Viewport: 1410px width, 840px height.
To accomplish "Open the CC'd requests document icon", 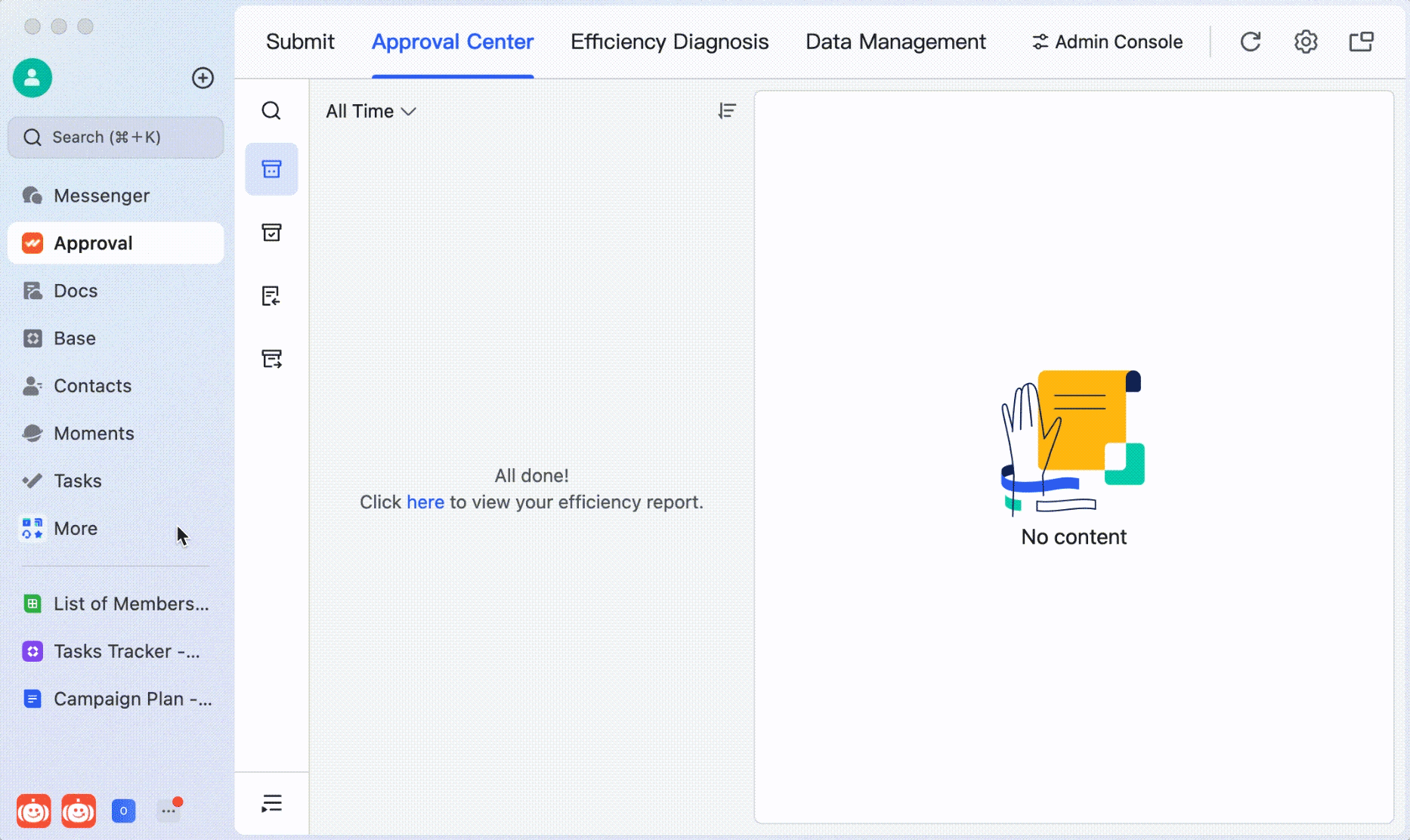I will 271,295.
